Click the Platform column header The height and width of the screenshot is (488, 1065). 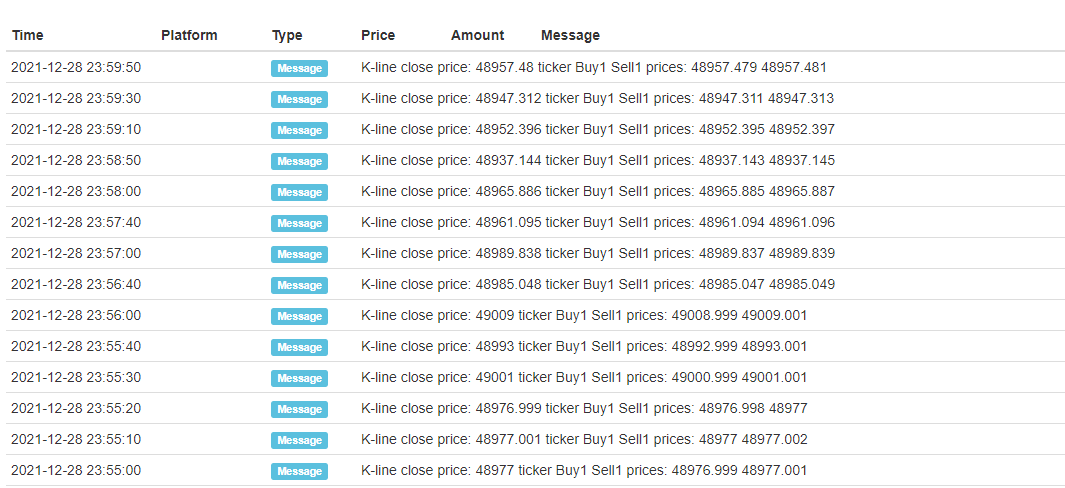click(189, 35)
